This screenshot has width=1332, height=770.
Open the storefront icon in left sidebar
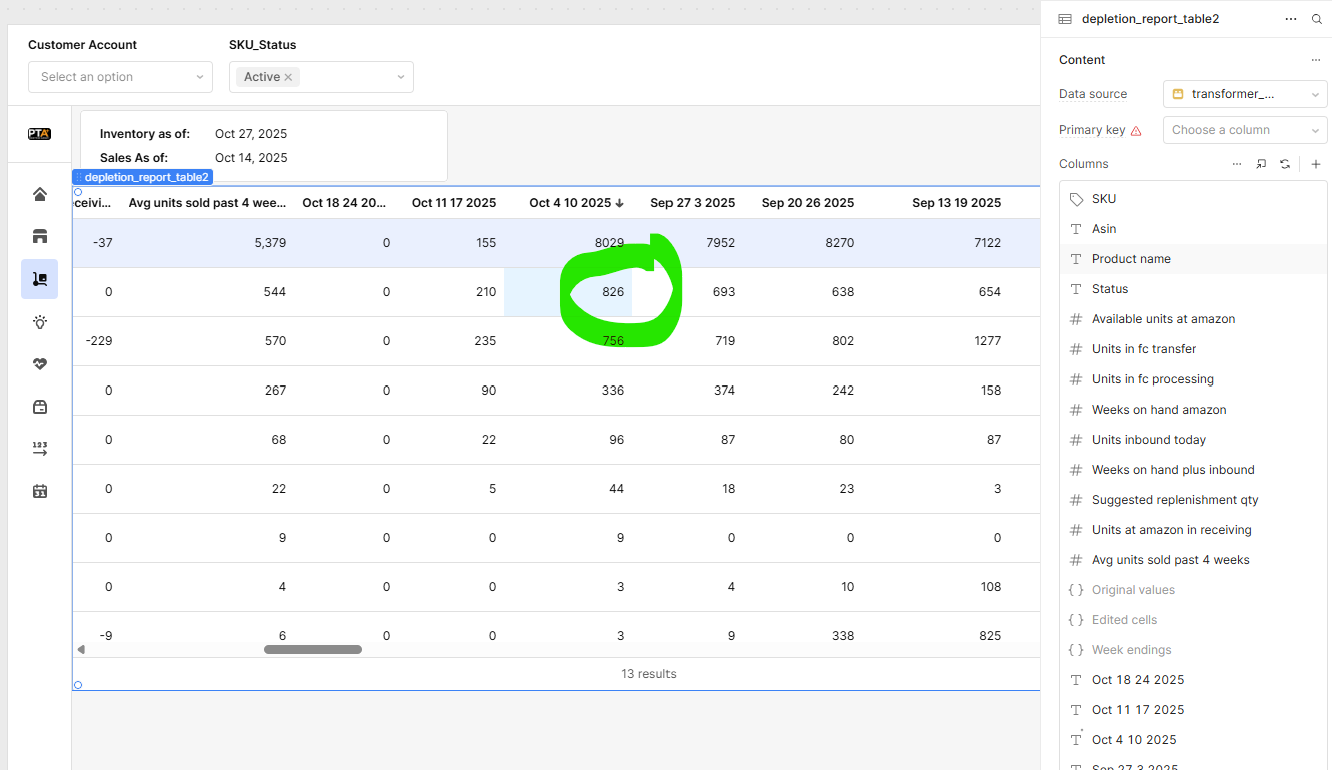click(40, 237)
